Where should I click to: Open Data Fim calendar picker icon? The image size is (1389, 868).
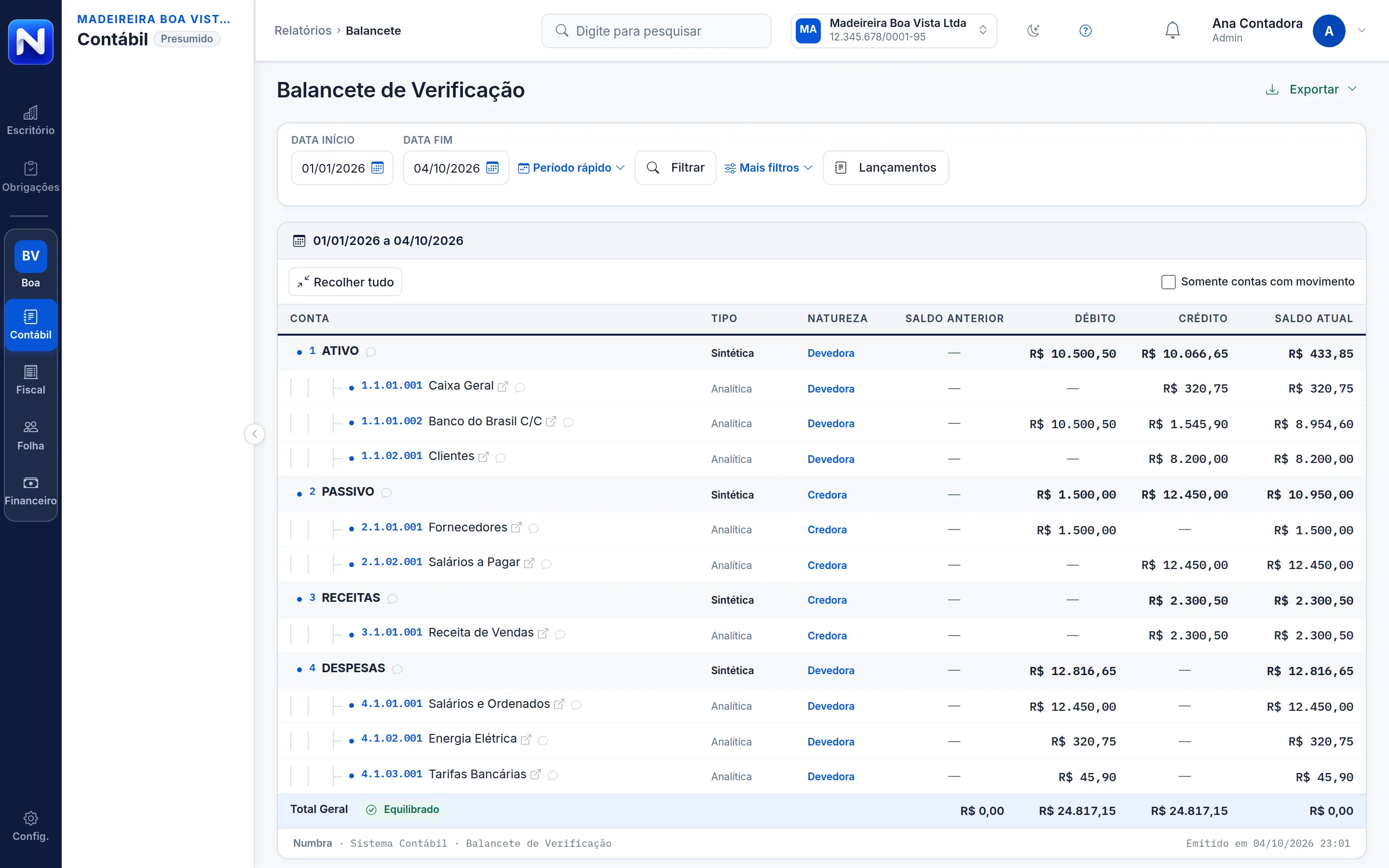point(492,168)
